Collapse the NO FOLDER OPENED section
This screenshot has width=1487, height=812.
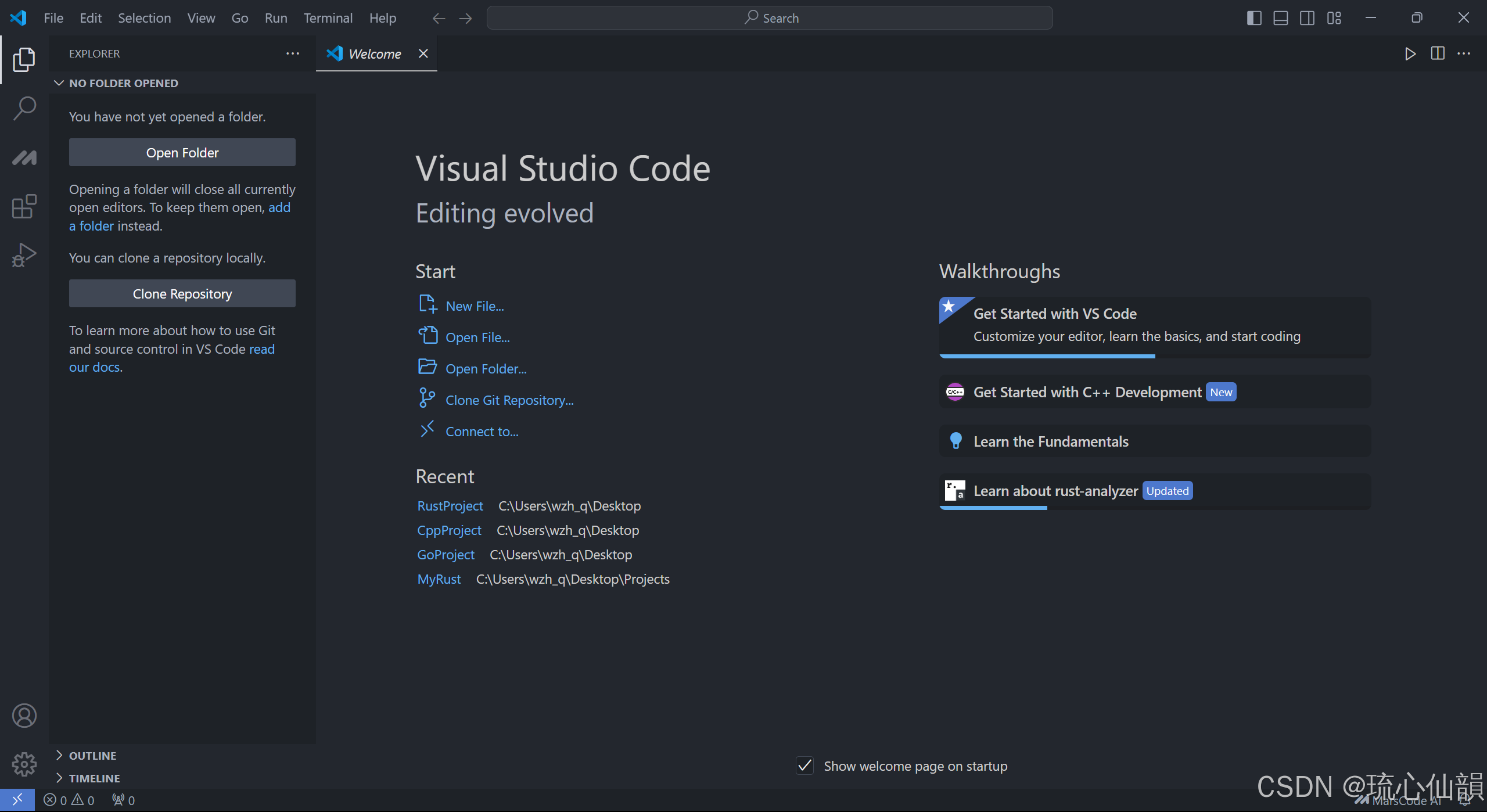coord(123,83)
